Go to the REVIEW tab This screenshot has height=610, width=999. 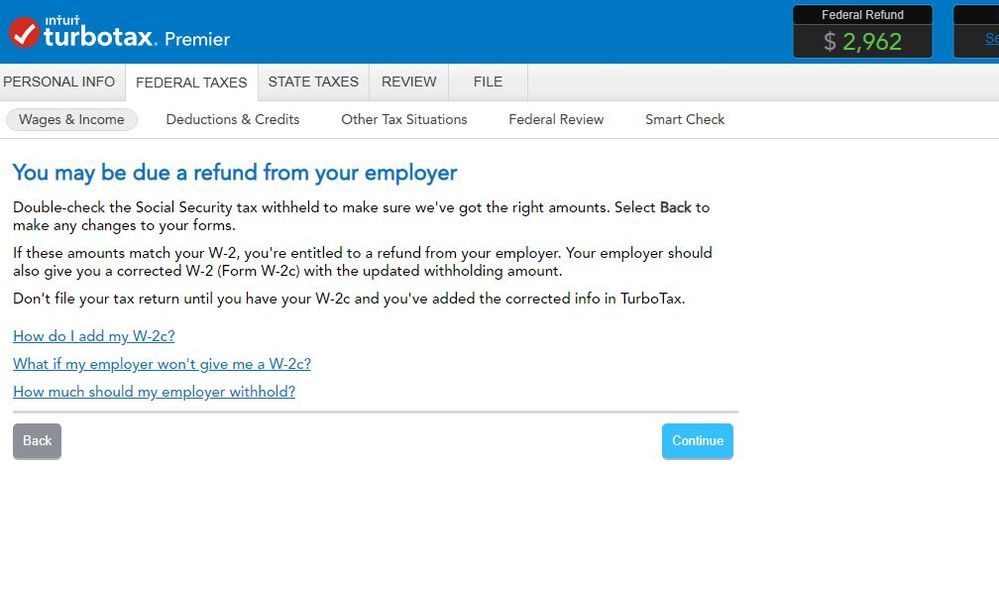409,82
